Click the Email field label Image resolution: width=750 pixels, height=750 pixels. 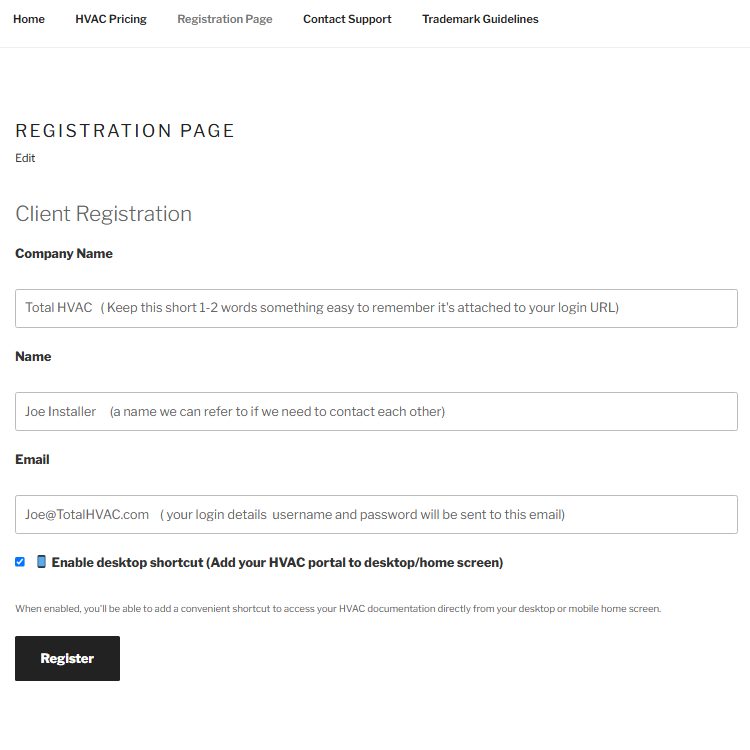32,460
